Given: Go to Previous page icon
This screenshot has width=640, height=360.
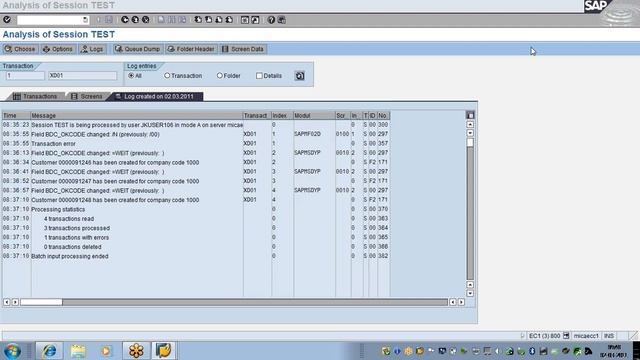Looking at the screenshot, I should 209,20.
